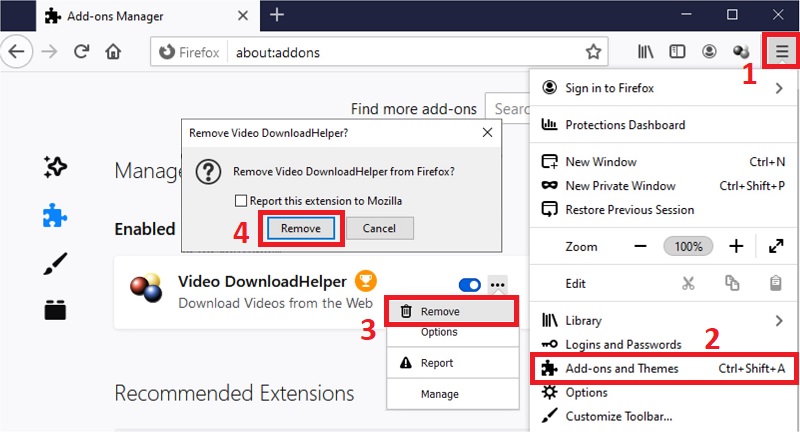Open the three-dots extension options menu
The image size is (800, 432).
[x=497, y=285]
